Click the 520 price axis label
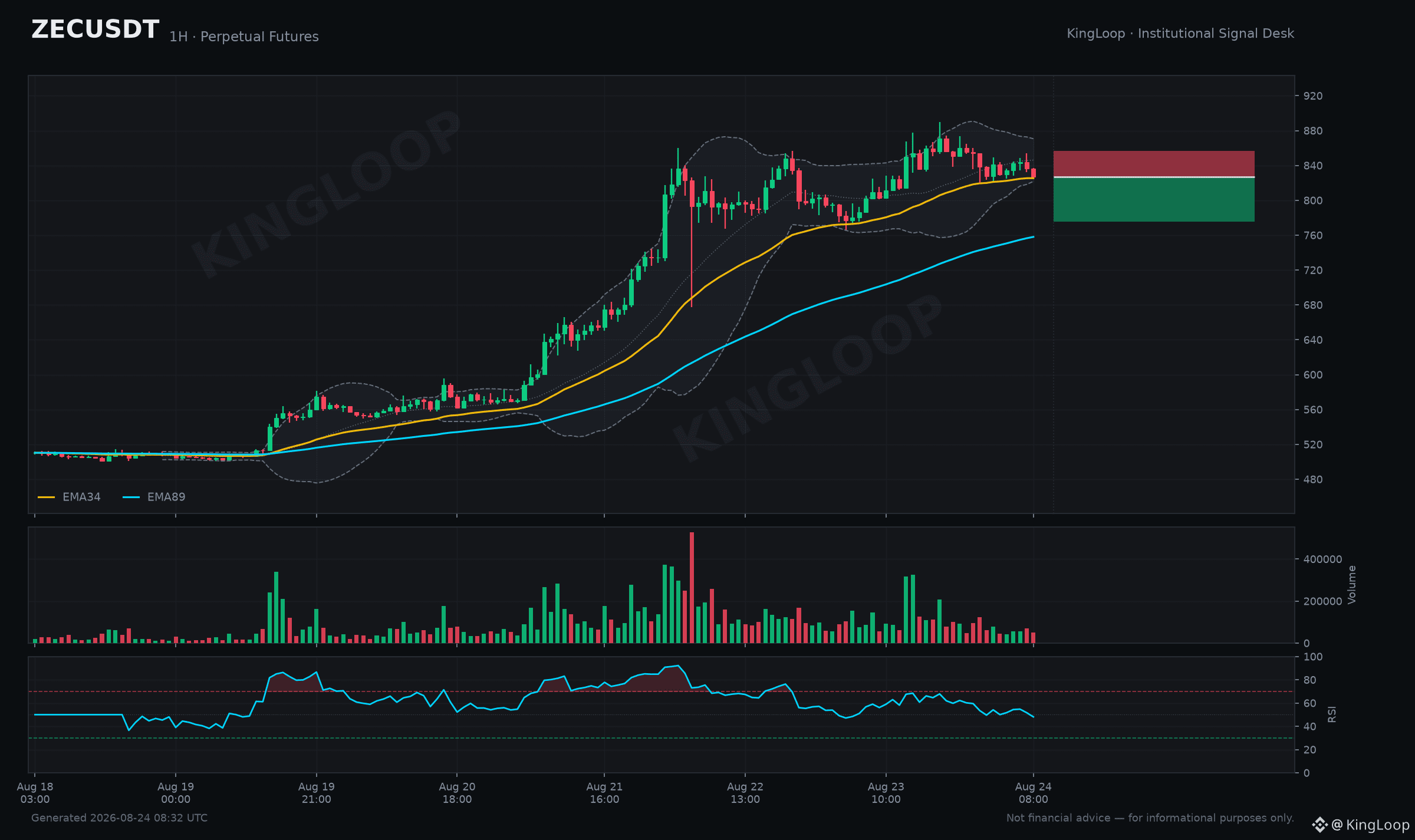Viewport: 1415px width, 840px height. (x=1313, y=444)
